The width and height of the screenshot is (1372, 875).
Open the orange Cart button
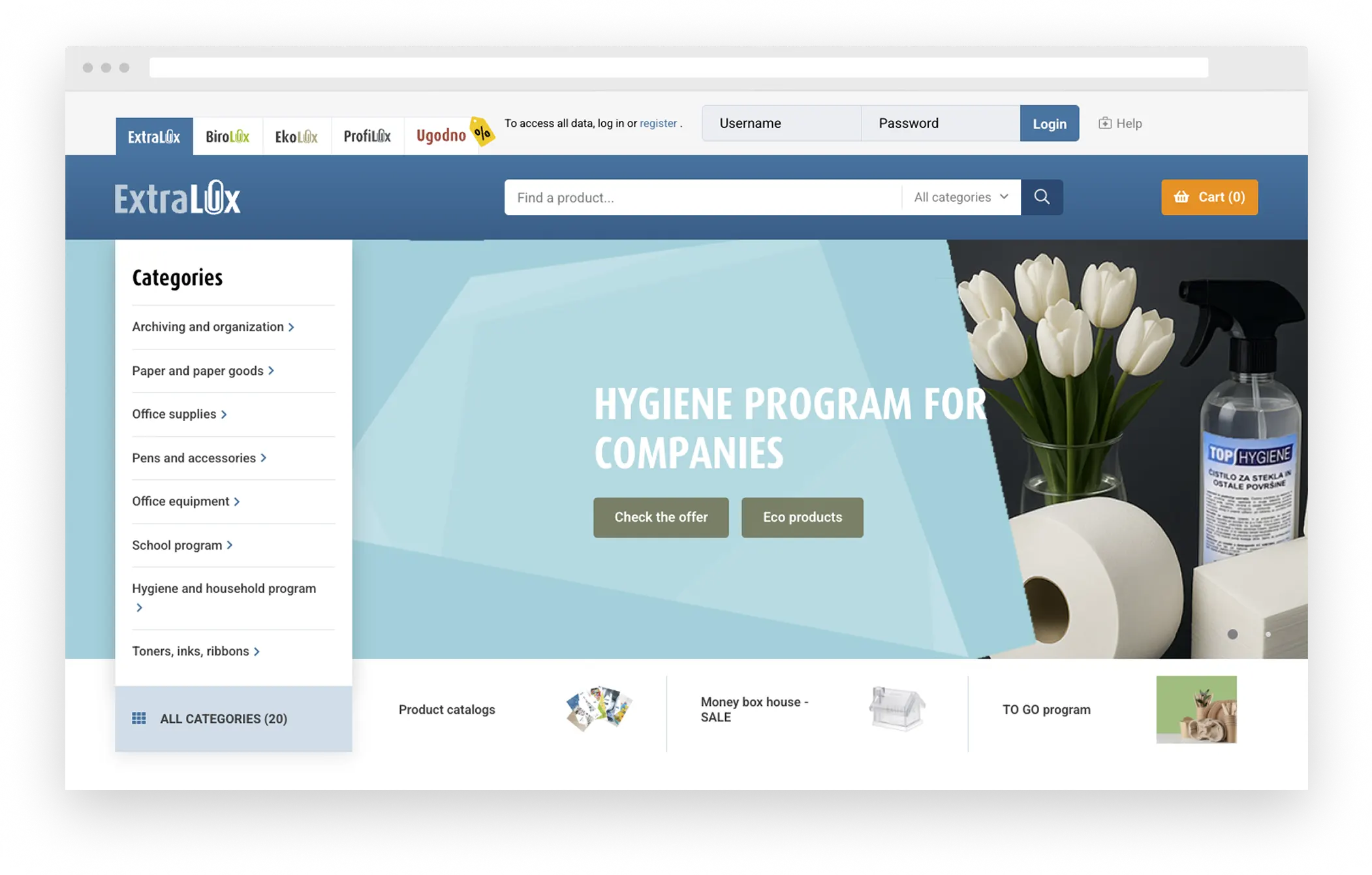click(1209, 197)
